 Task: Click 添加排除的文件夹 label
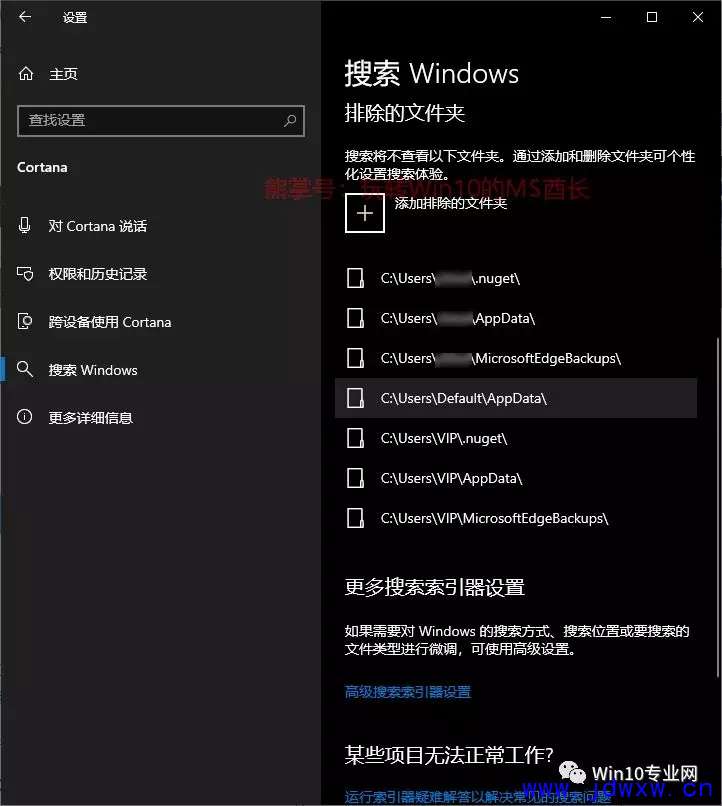click(x=451, y=204)
